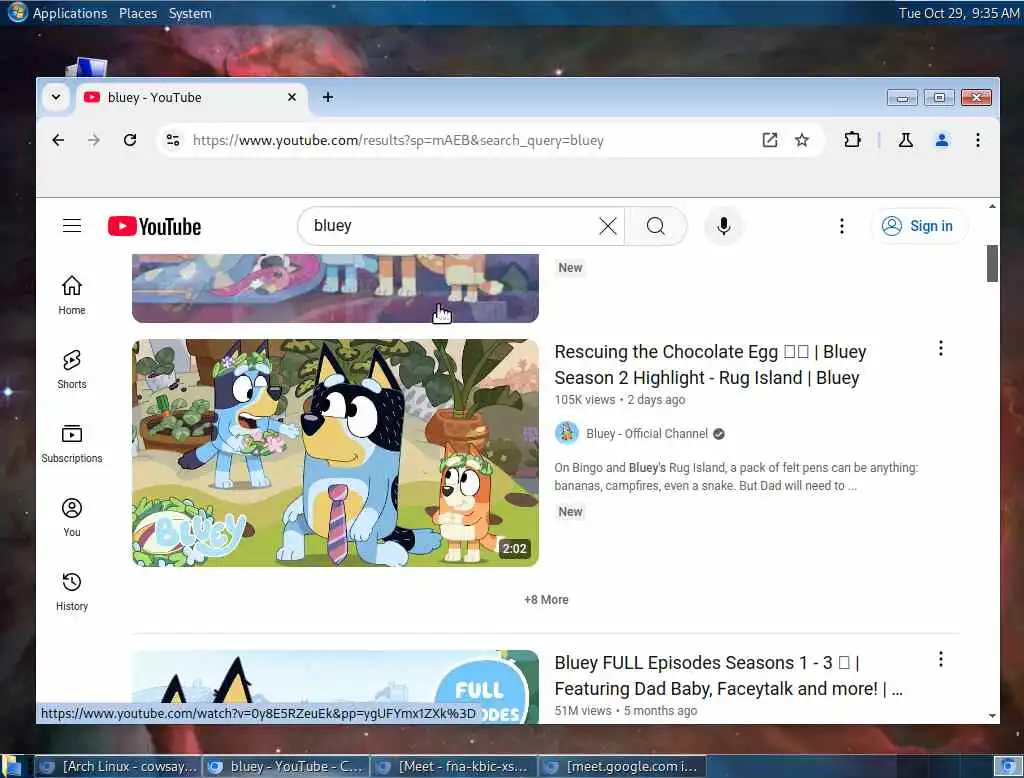This screenshot has width=1024, height=778.
Task: Go back in the browser
Action: coord(58,140)
